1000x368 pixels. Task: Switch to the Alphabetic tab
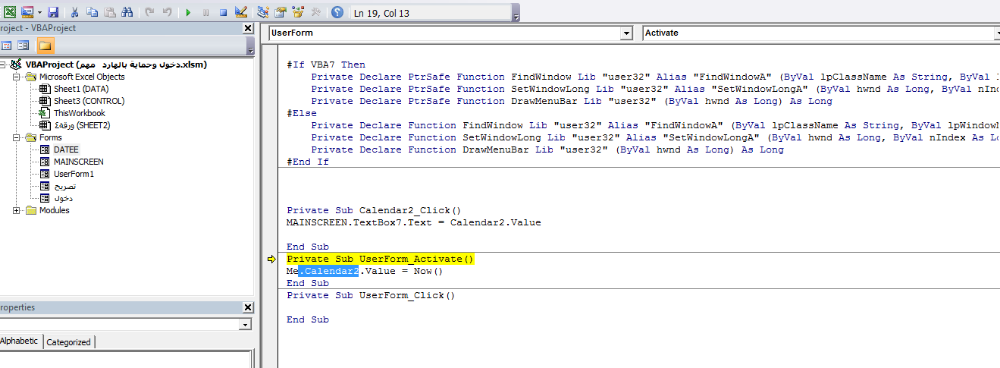tap(20, 341)
